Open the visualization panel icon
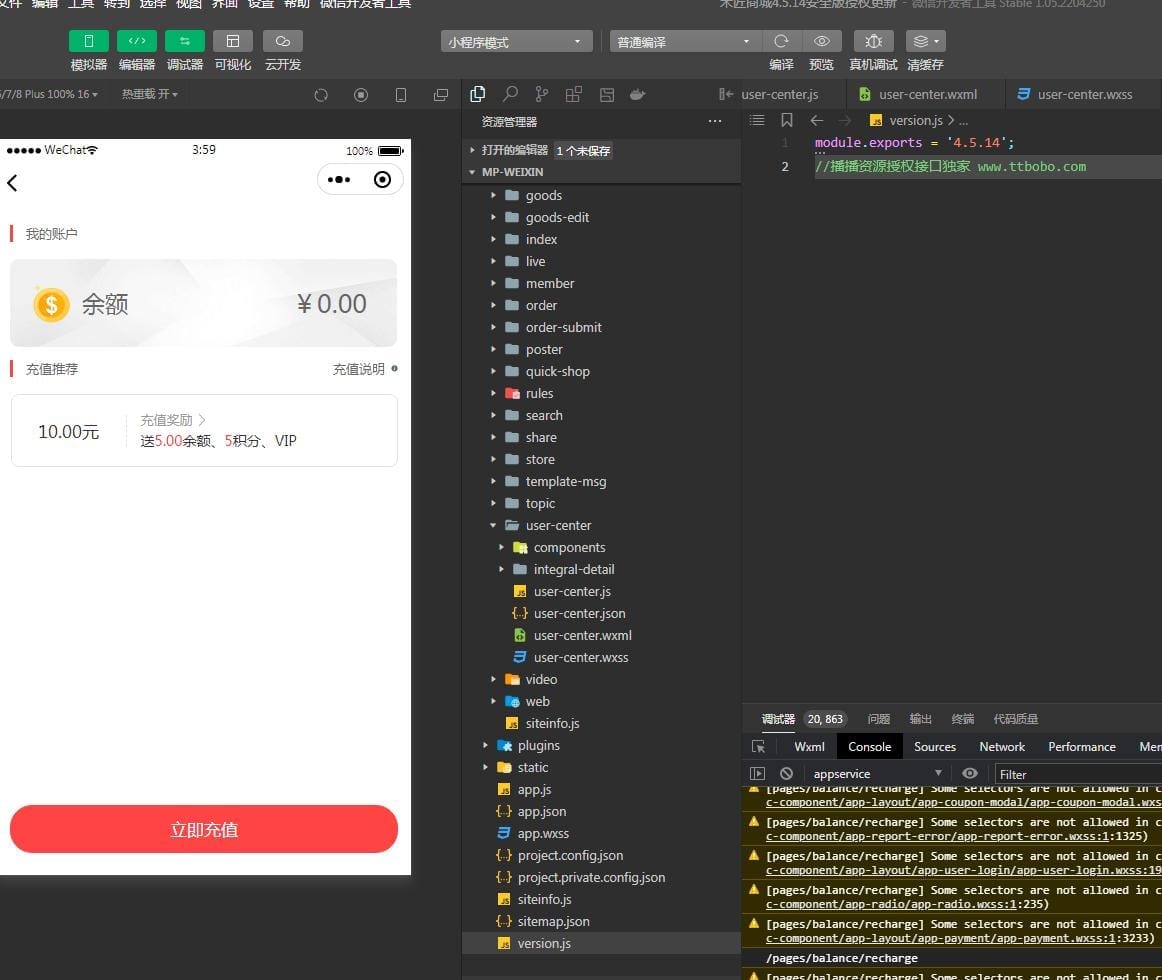 (233, 42)
